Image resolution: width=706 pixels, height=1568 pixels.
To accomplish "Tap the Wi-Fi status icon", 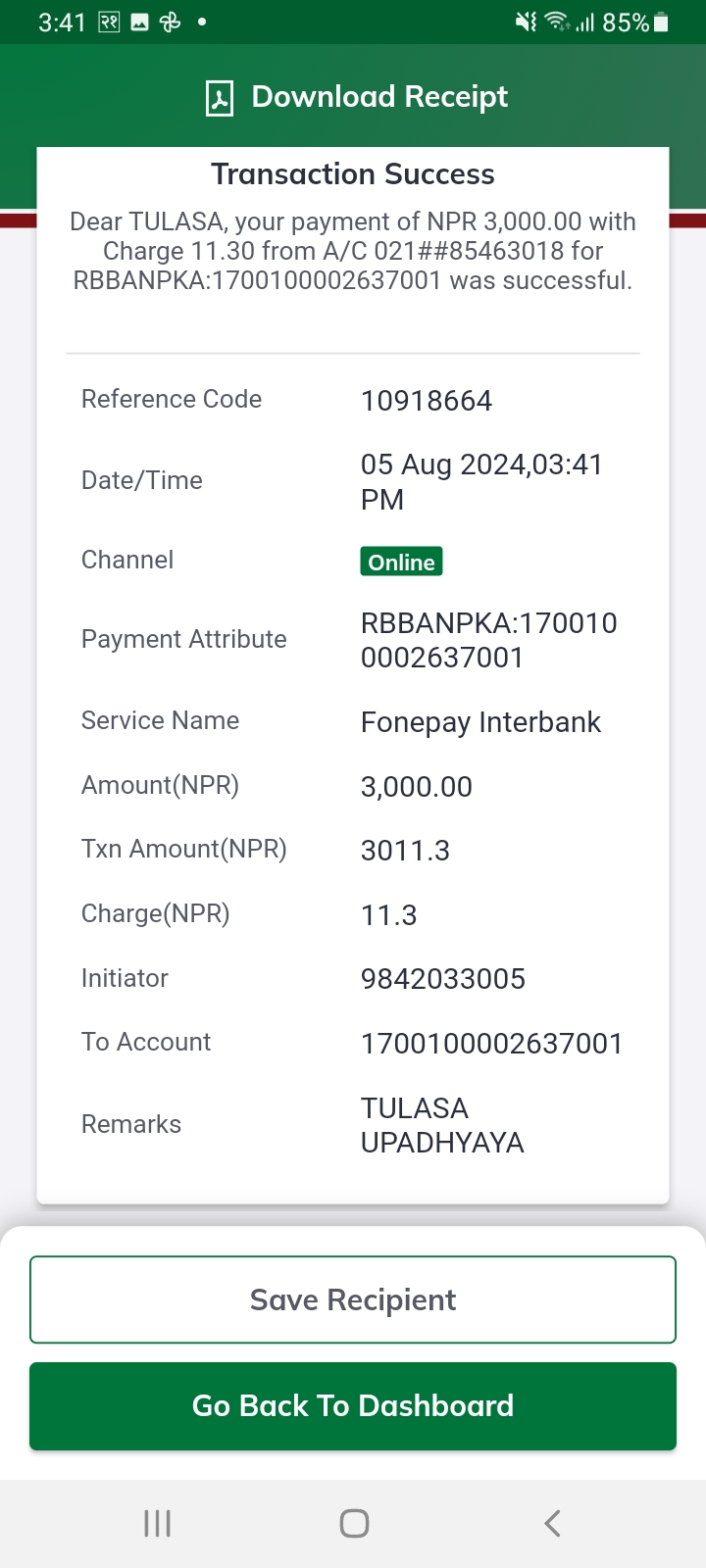I will click(558, 22).
